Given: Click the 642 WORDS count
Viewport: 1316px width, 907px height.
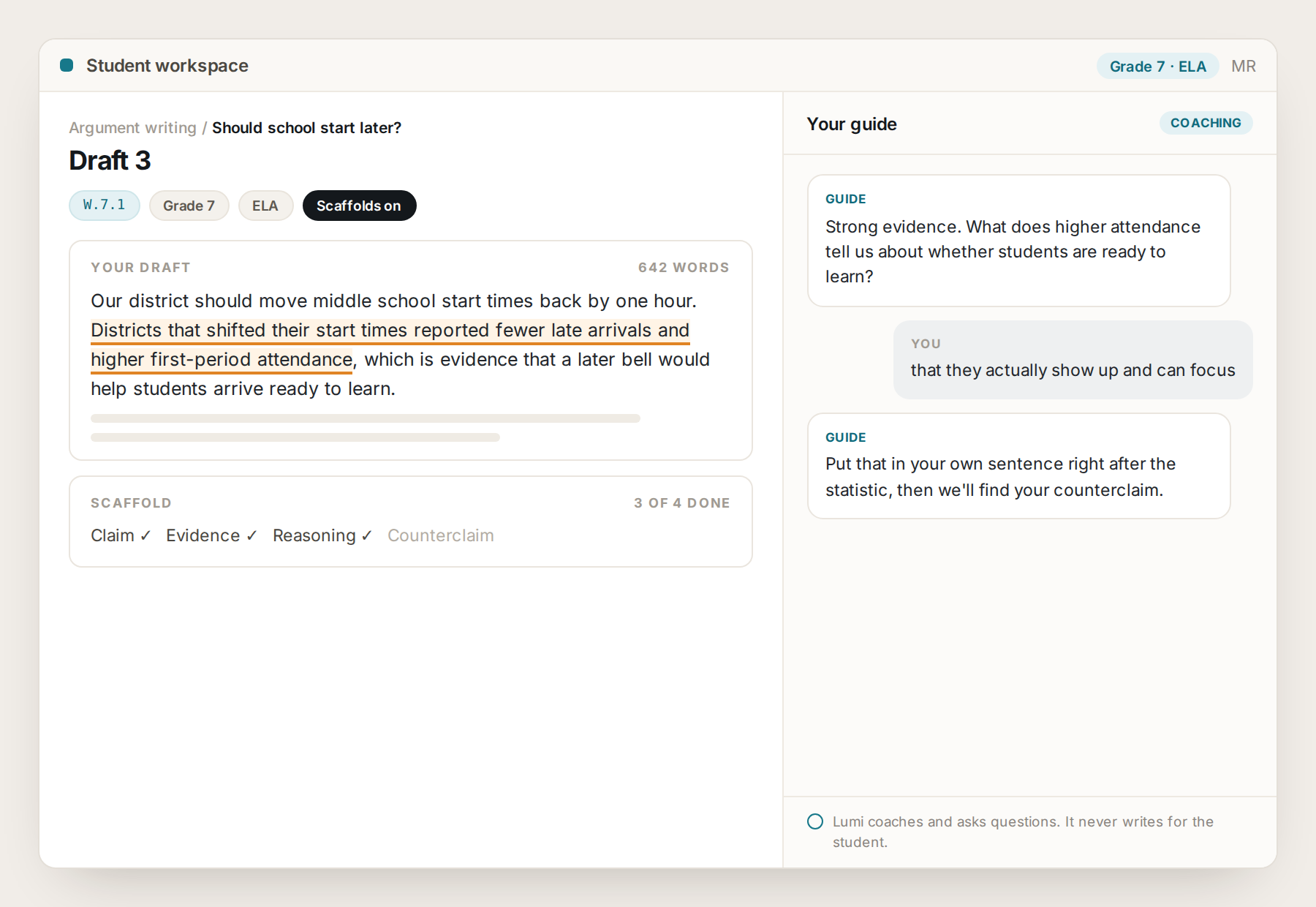Looking at the screenshot, I should click(x=684, y=268).
